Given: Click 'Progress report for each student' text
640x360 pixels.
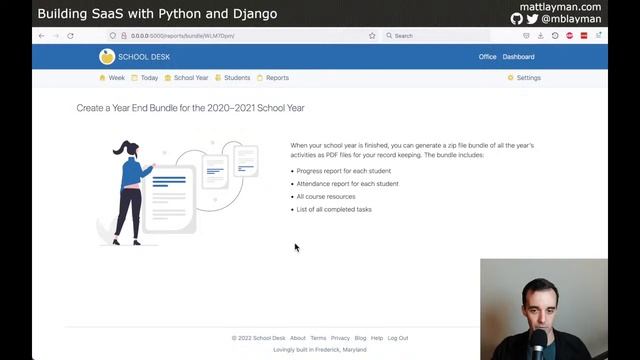Looking at the screenshot, I should point(344,171).
